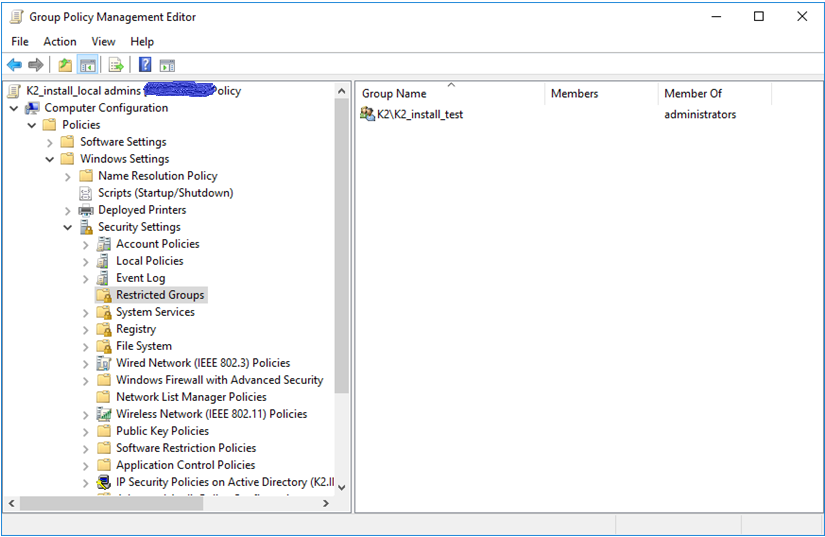Image resolution: width=825 pixels, height=537 pixels.
Task: Click horizontal scrollbar right arrow
Action: pyautogui.click(x=326, y=503)
